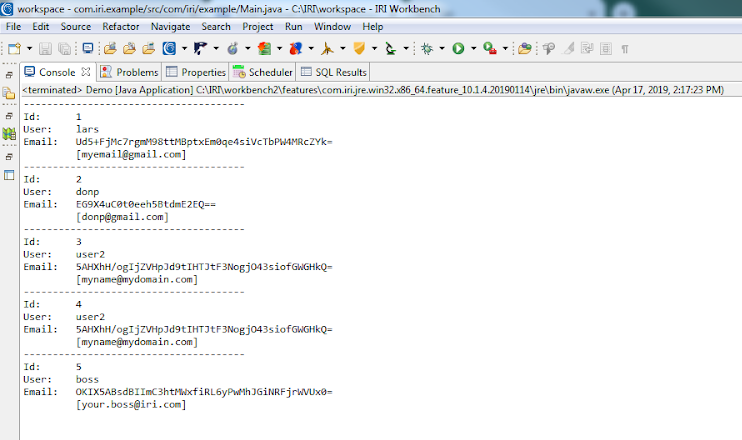Image resolution: width=742 pixels, height=440 pixels.
Task: Open dropdown beside the red-green database icon
Action: coord(279,48)
